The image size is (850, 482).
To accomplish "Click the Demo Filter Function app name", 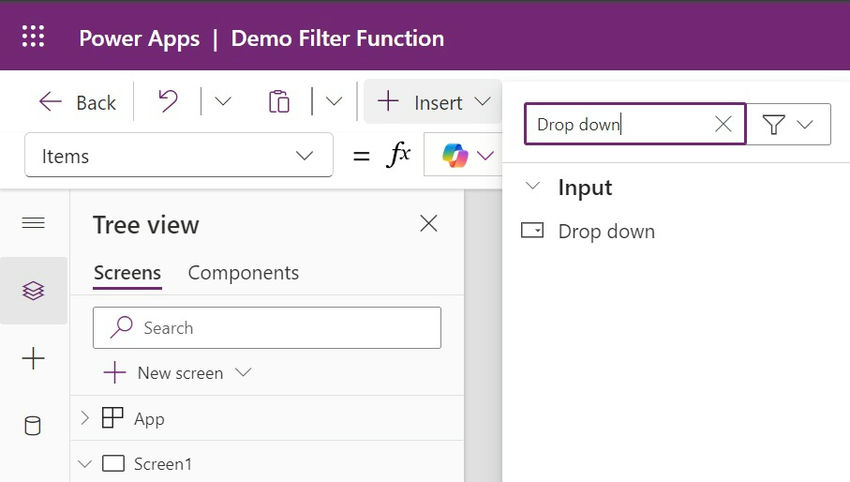I will [x=338, y=38].
